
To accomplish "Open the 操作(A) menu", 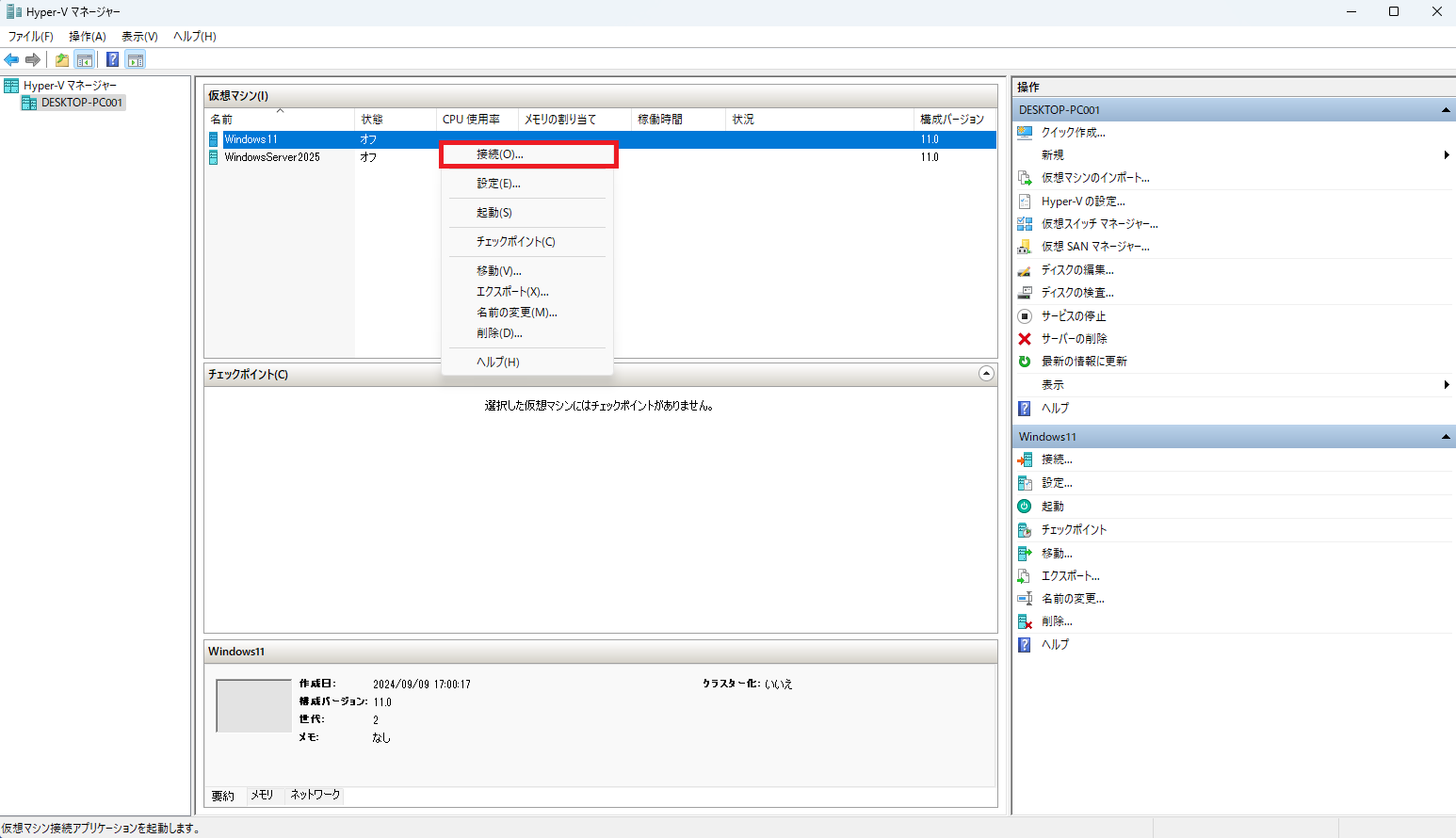I will point(88,37).
